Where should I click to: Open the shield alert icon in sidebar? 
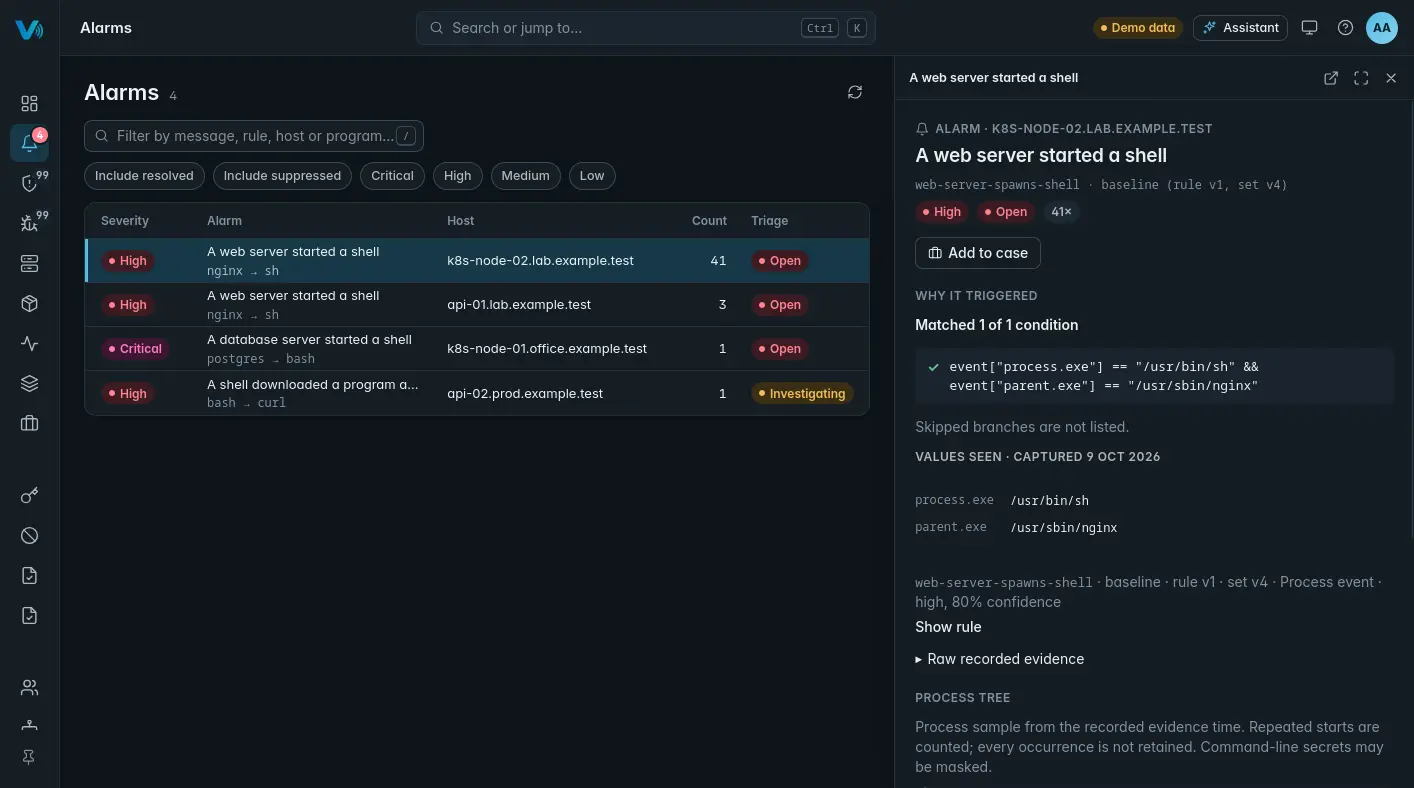[x=29, y=183]
